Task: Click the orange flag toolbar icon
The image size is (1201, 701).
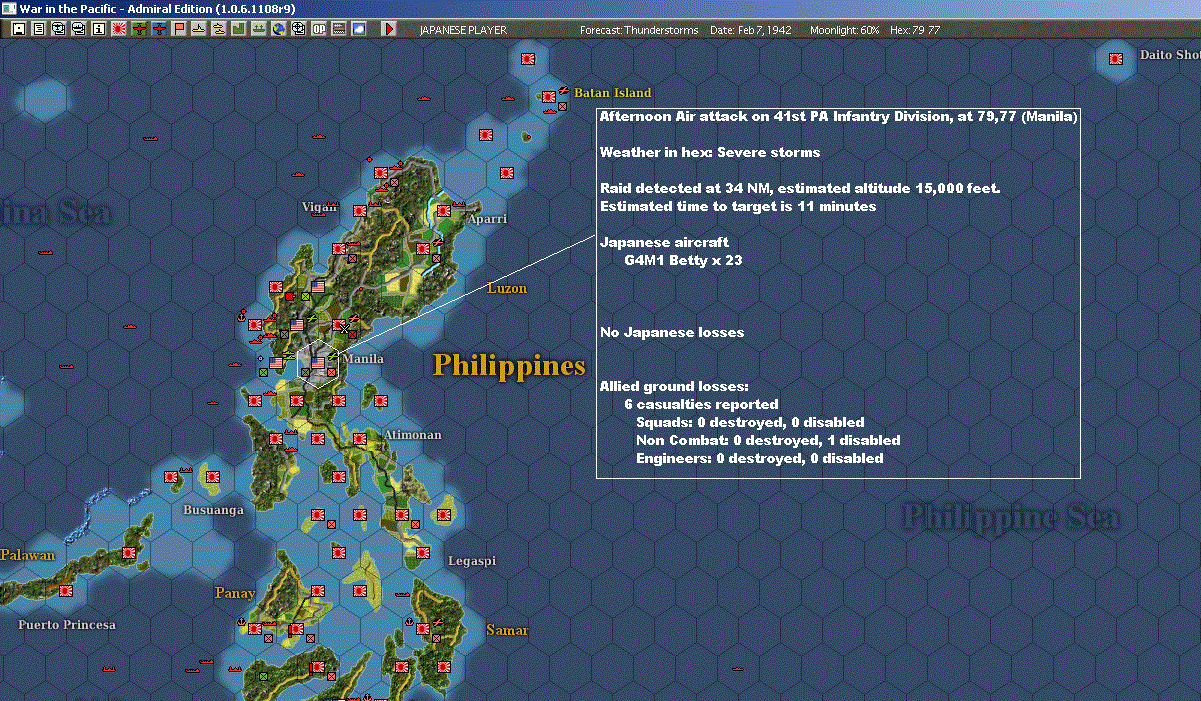Action: tap(179, 29)
